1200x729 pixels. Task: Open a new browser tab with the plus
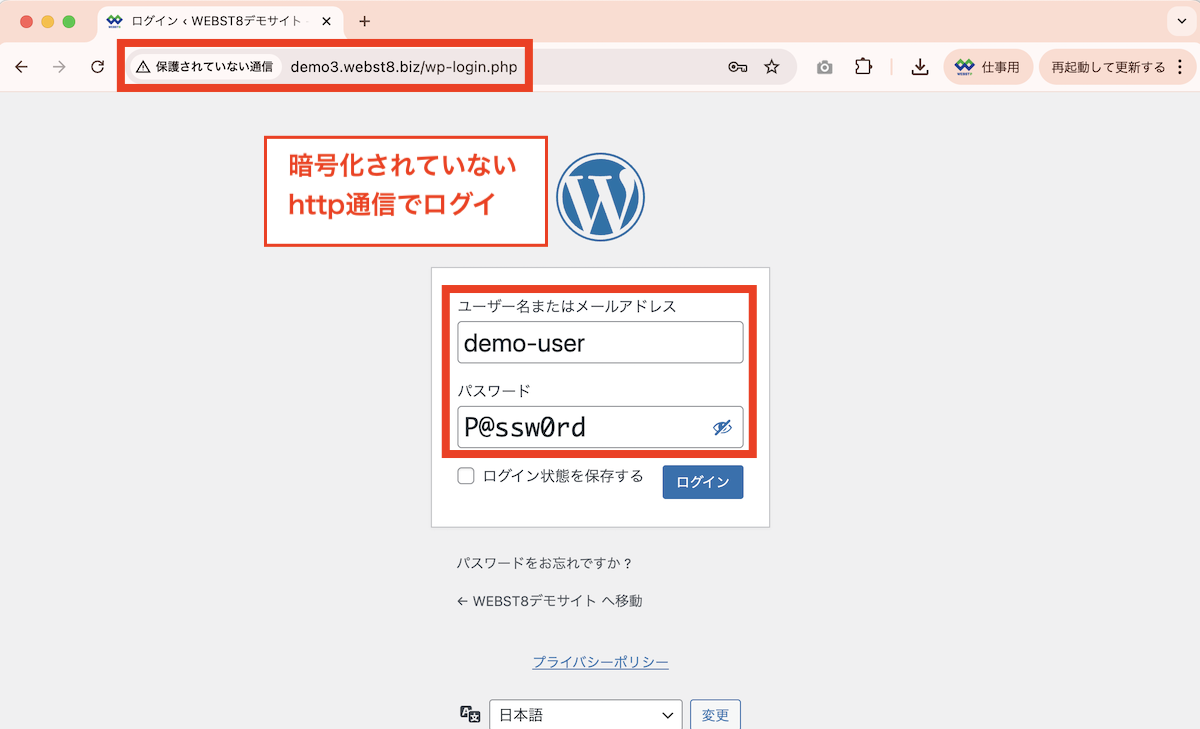(364, 20)
